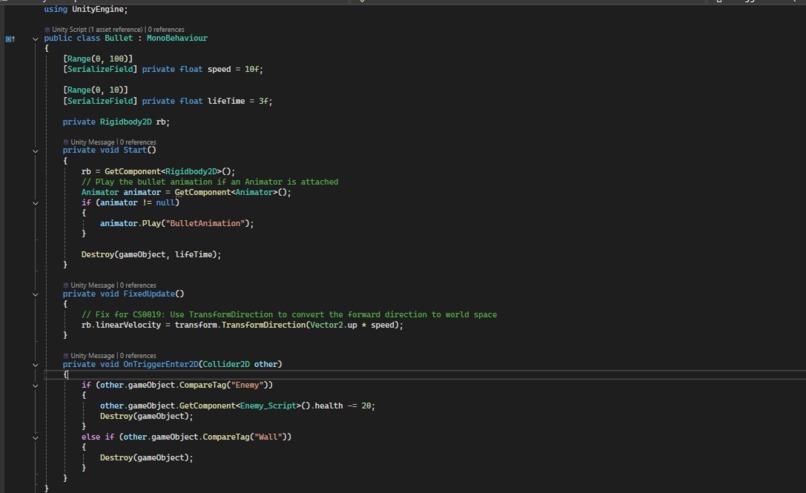Place cursor at OnTriggerEnter2D opening brace

tap(66, 375)
